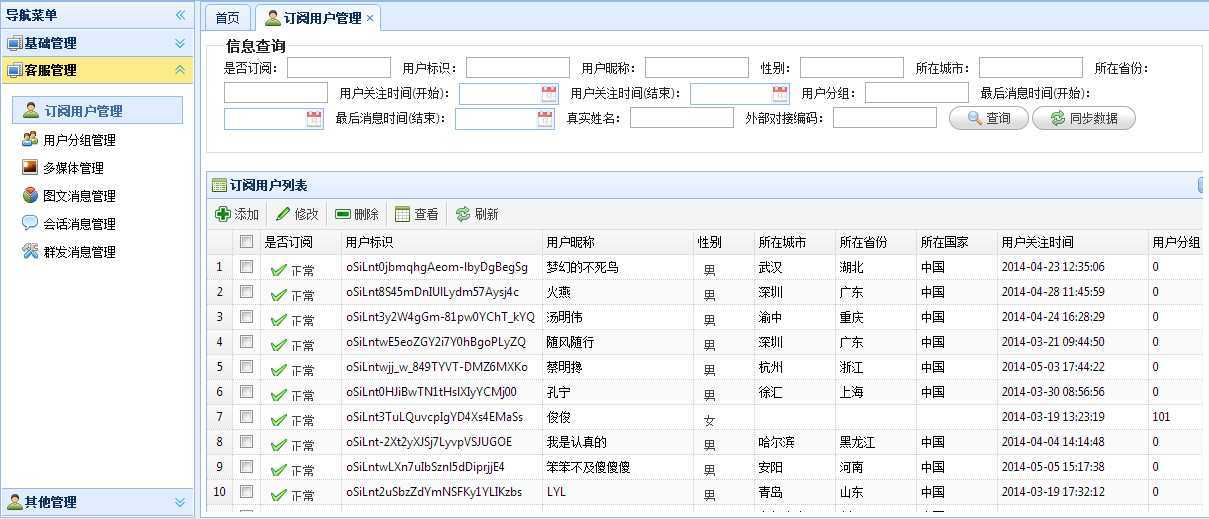The height and width of the screenshot is (519, 1209).
Task: Click the 图文消息管理 colorful icon
Action: tap(30, 195)
